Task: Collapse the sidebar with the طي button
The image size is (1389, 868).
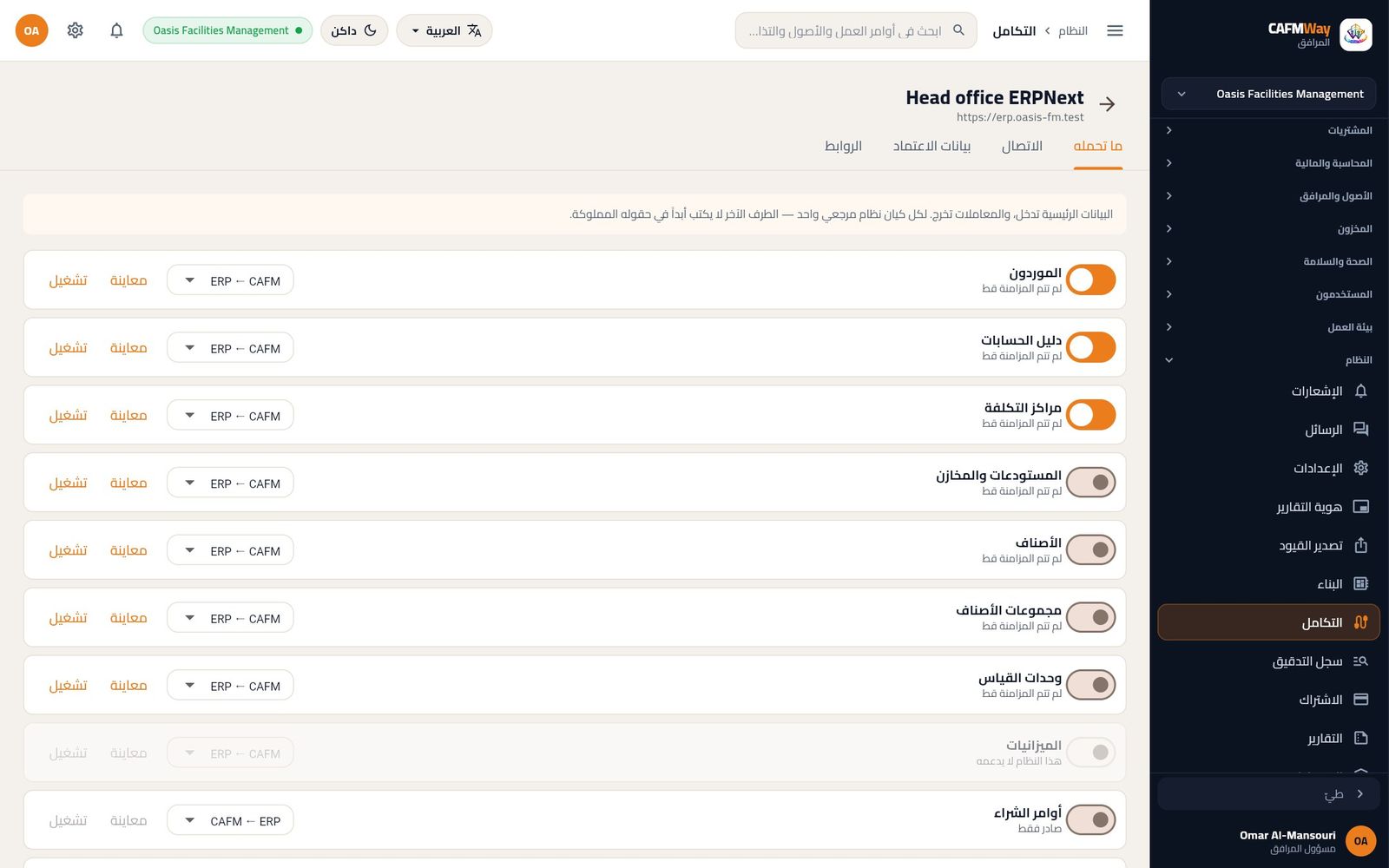Action: [x=1268, y=794]
